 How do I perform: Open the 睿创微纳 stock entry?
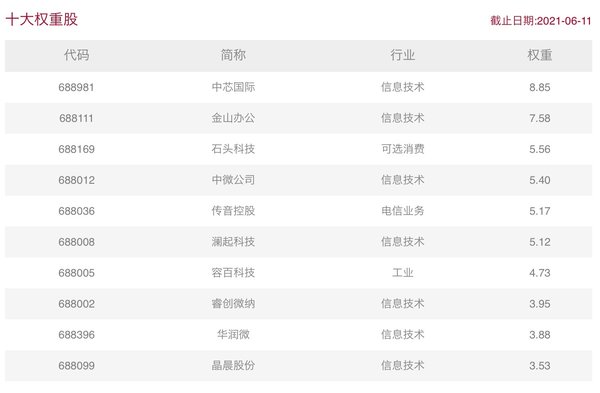(x=233, y=304)
